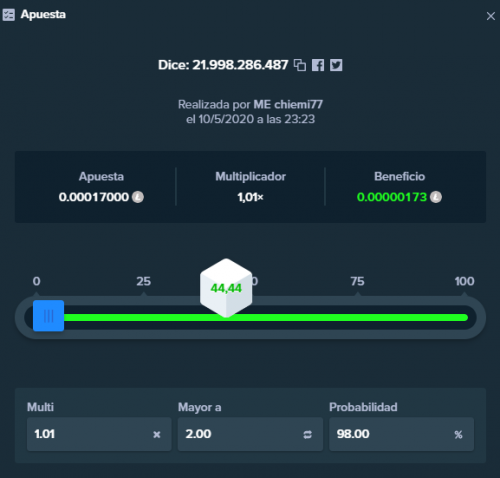Close the Apuesta dialog
This screenshot has height=478, width=500.
(490, 16)
